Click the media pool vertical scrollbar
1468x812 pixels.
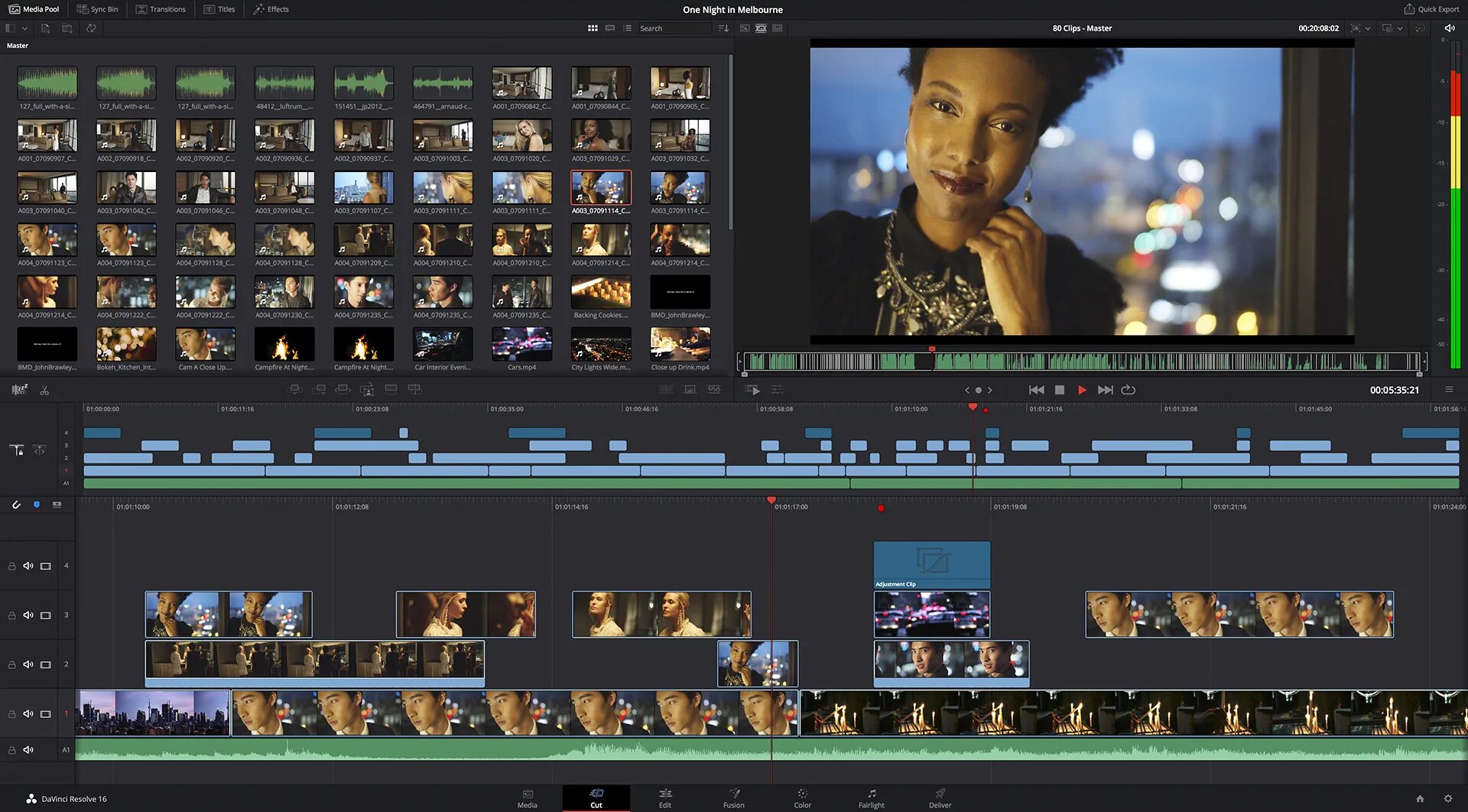[731, 141]
